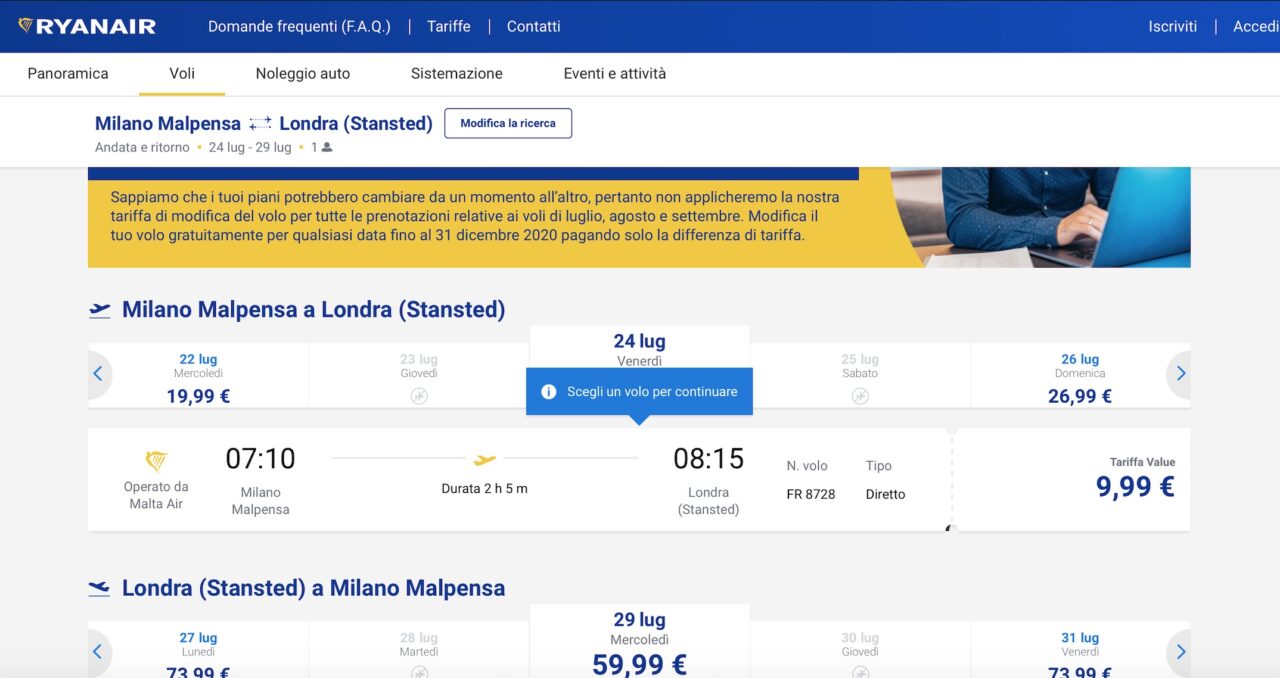1280x678 pixels.
Task: Click outbound date carousel left arrow
Action: coord(98,374)
